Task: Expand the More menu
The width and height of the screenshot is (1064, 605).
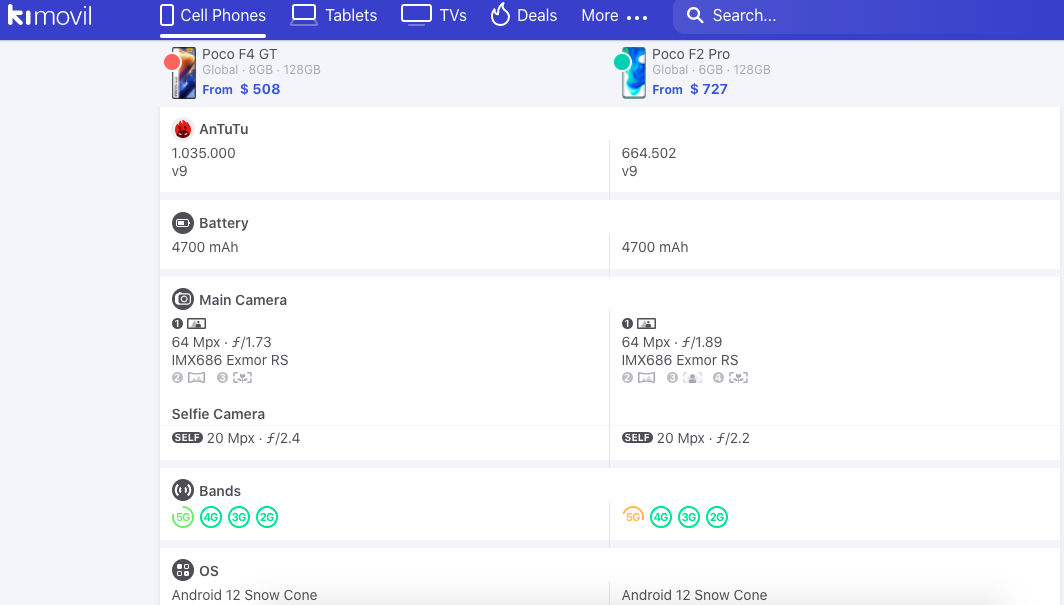Action: pos(614,16)
